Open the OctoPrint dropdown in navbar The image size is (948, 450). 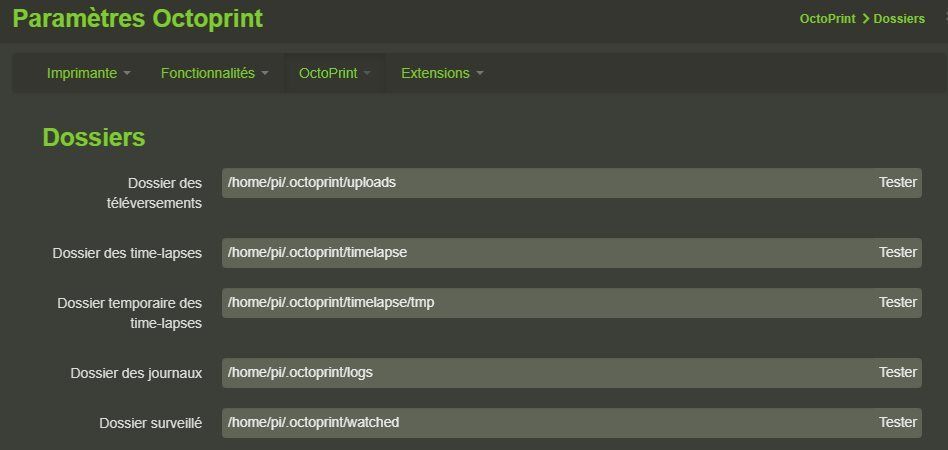(x=335, y=73)
